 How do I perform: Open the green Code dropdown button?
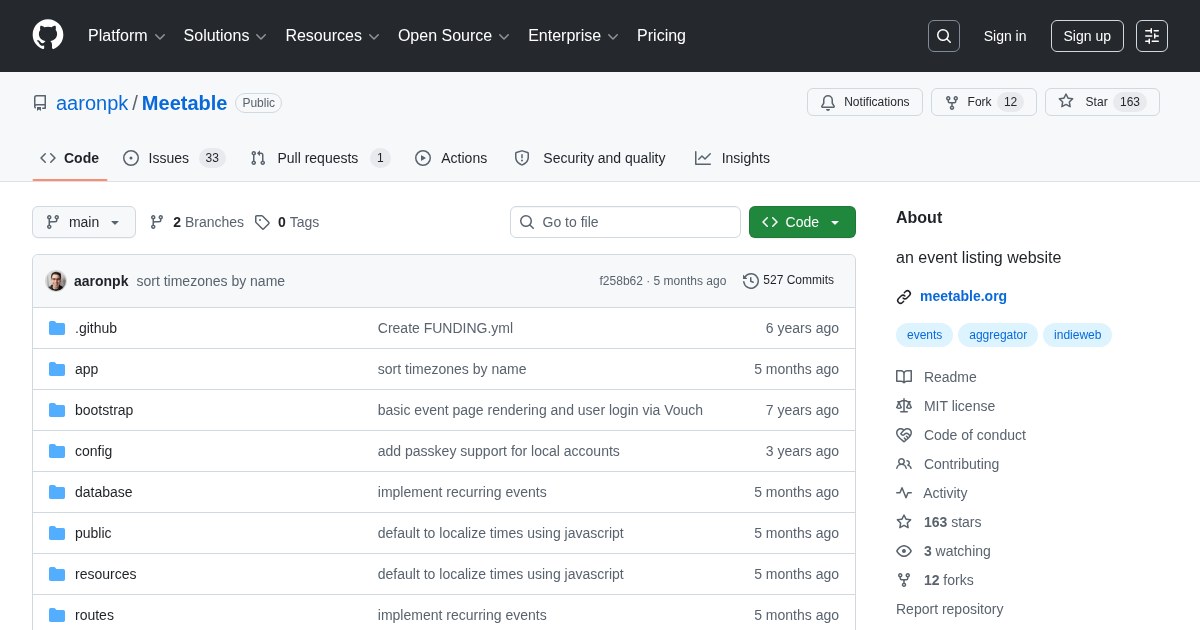tap(802, 222)
